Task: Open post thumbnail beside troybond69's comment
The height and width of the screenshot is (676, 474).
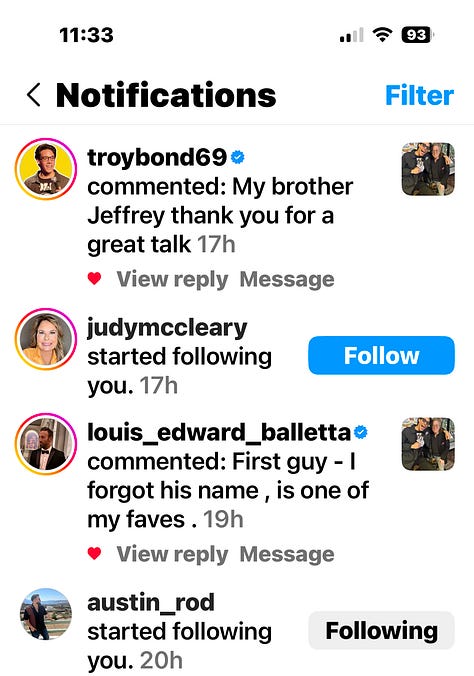Action: click(428, 169)
